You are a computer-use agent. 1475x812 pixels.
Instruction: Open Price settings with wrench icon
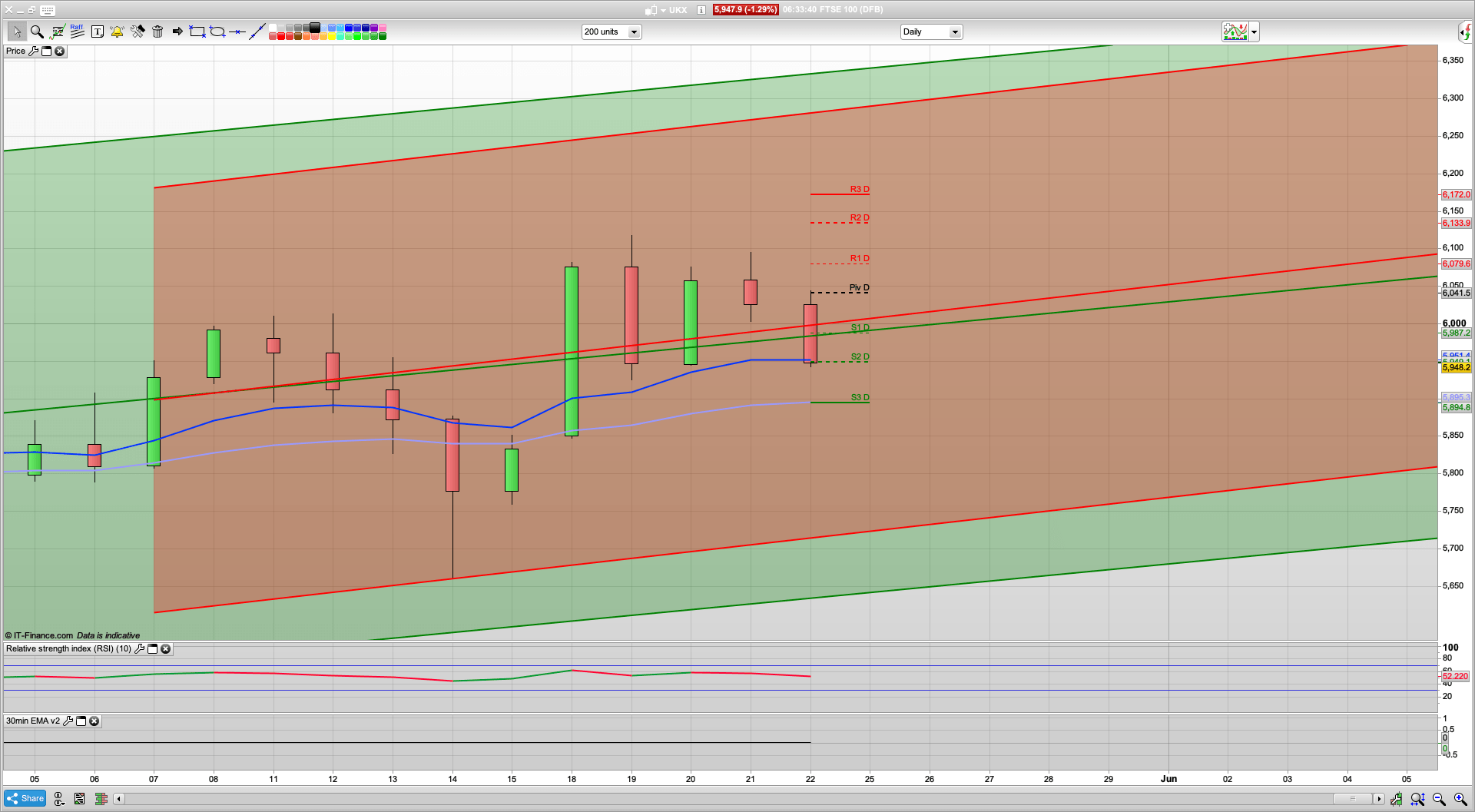33,51
